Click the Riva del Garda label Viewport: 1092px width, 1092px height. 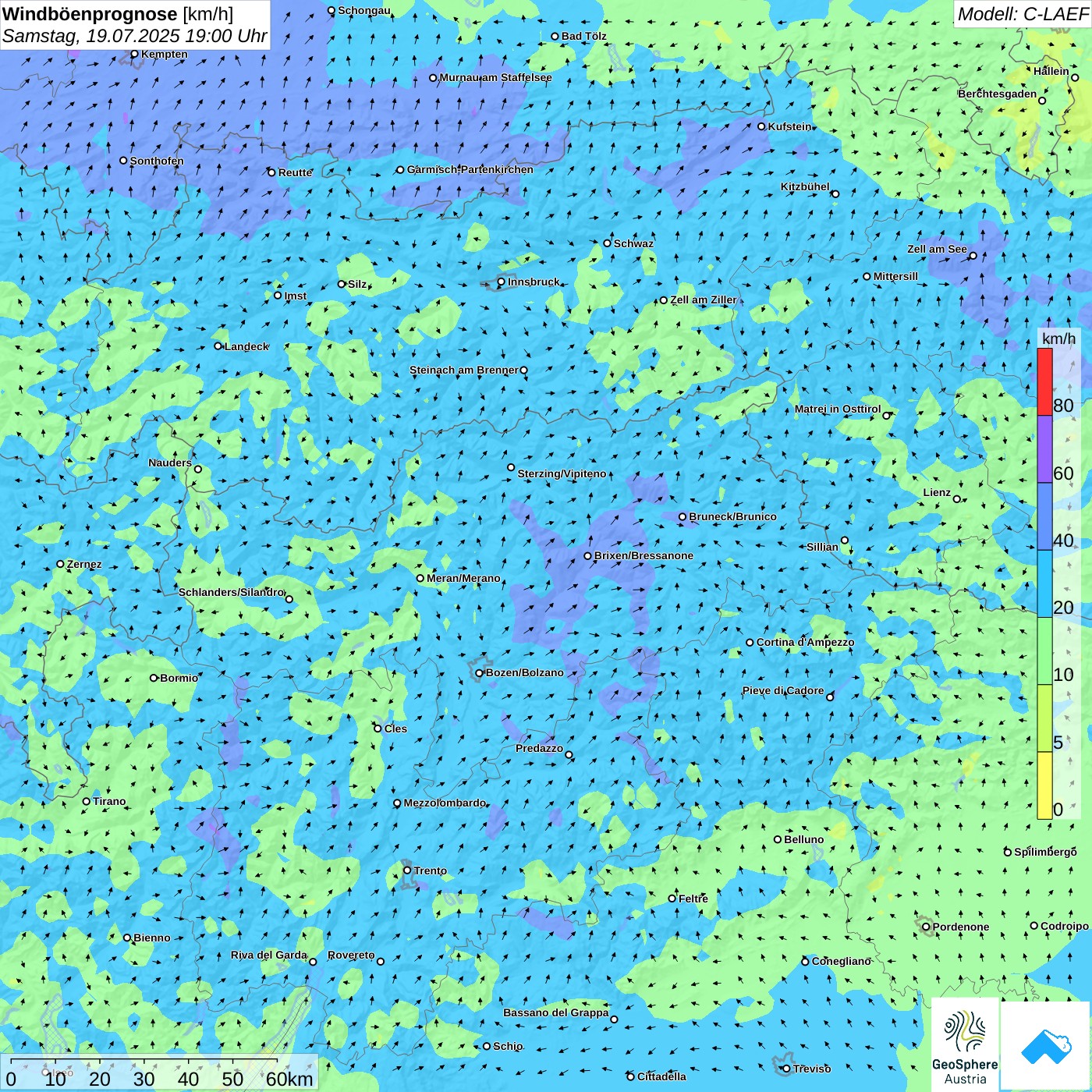pos(269,955)
